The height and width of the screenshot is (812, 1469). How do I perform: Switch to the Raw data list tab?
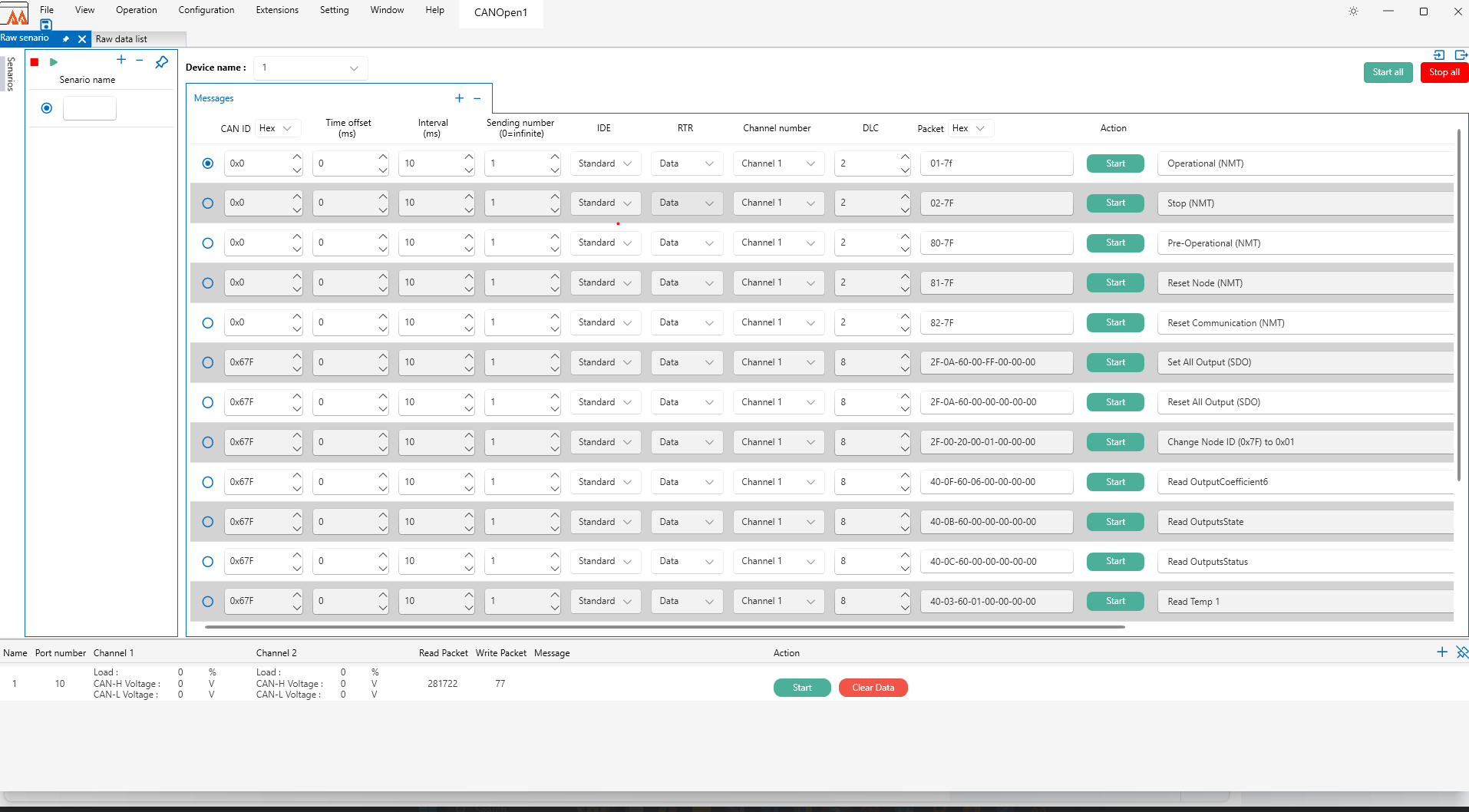coord(121,39)
